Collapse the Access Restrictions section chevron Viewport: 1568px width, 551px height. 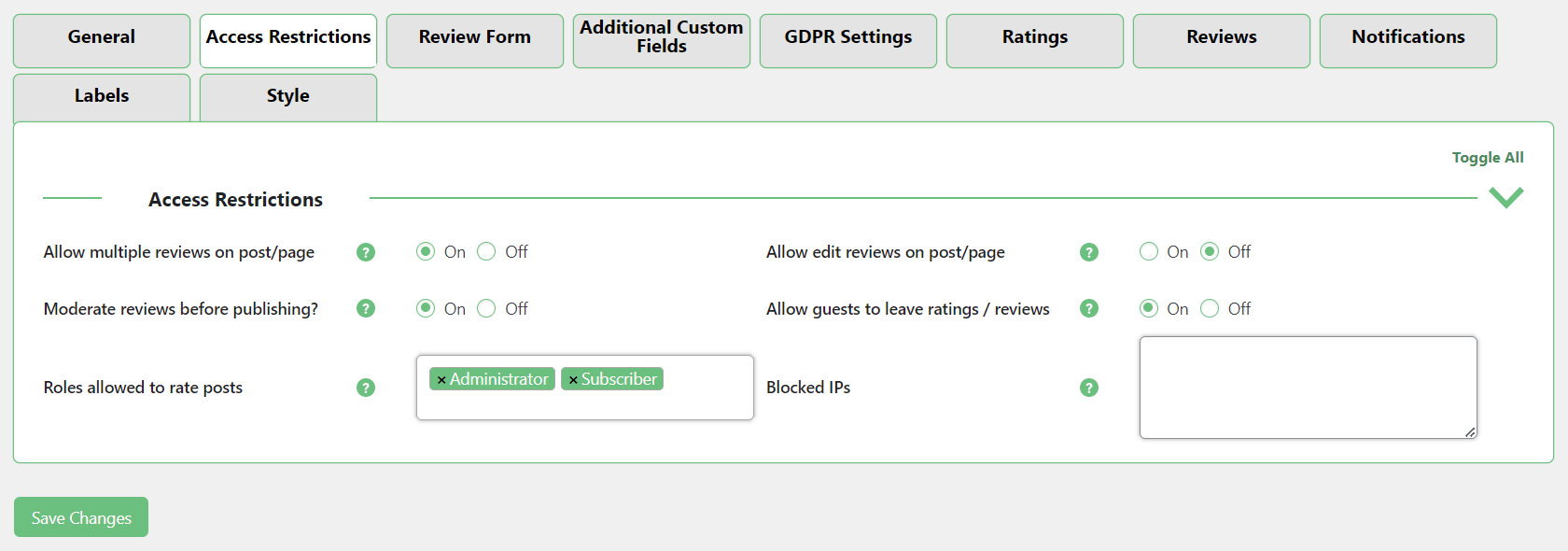point(1505,197)
